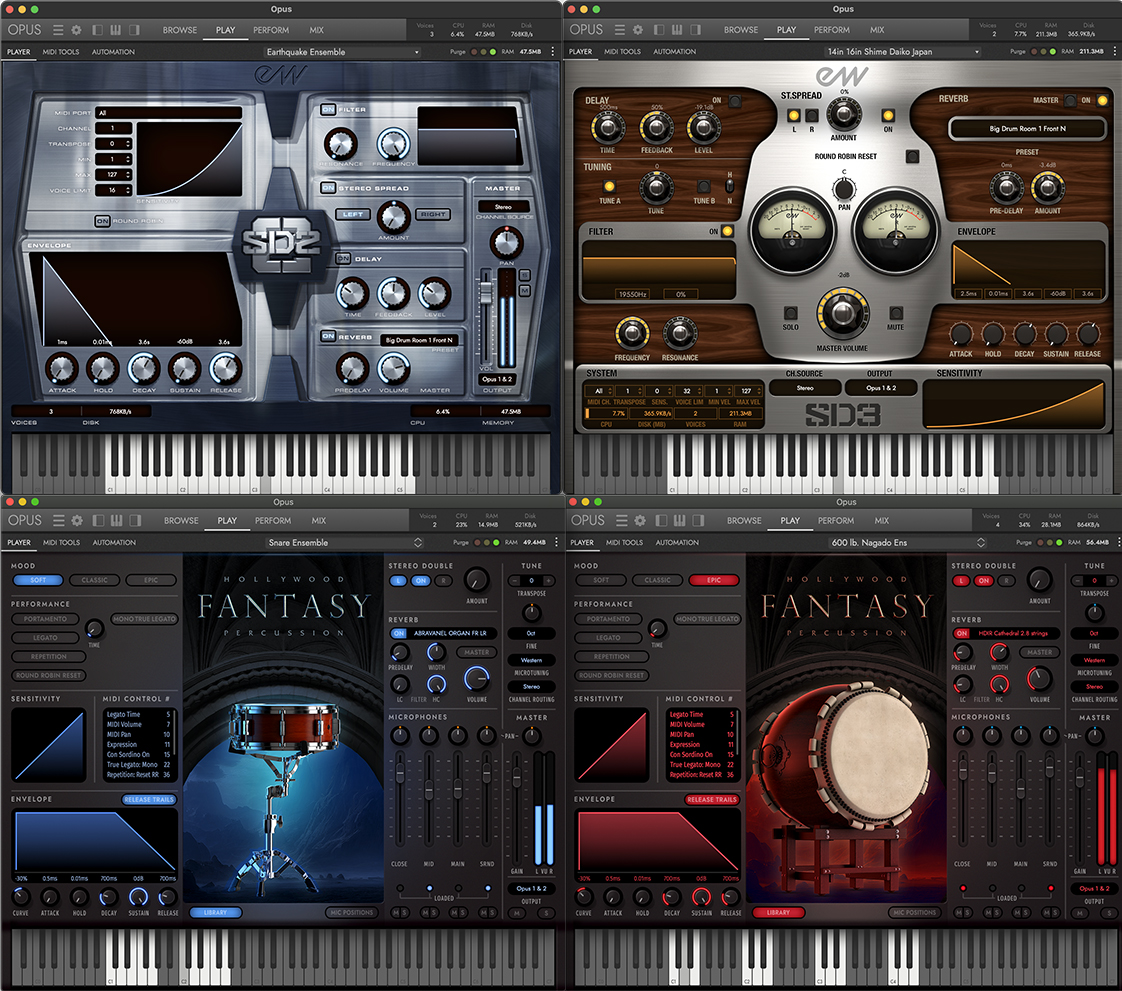This screenshot has width=1122, height=991.
Task: Open settings gear in Nagado Ens window
Action: [x=640, y=520]
